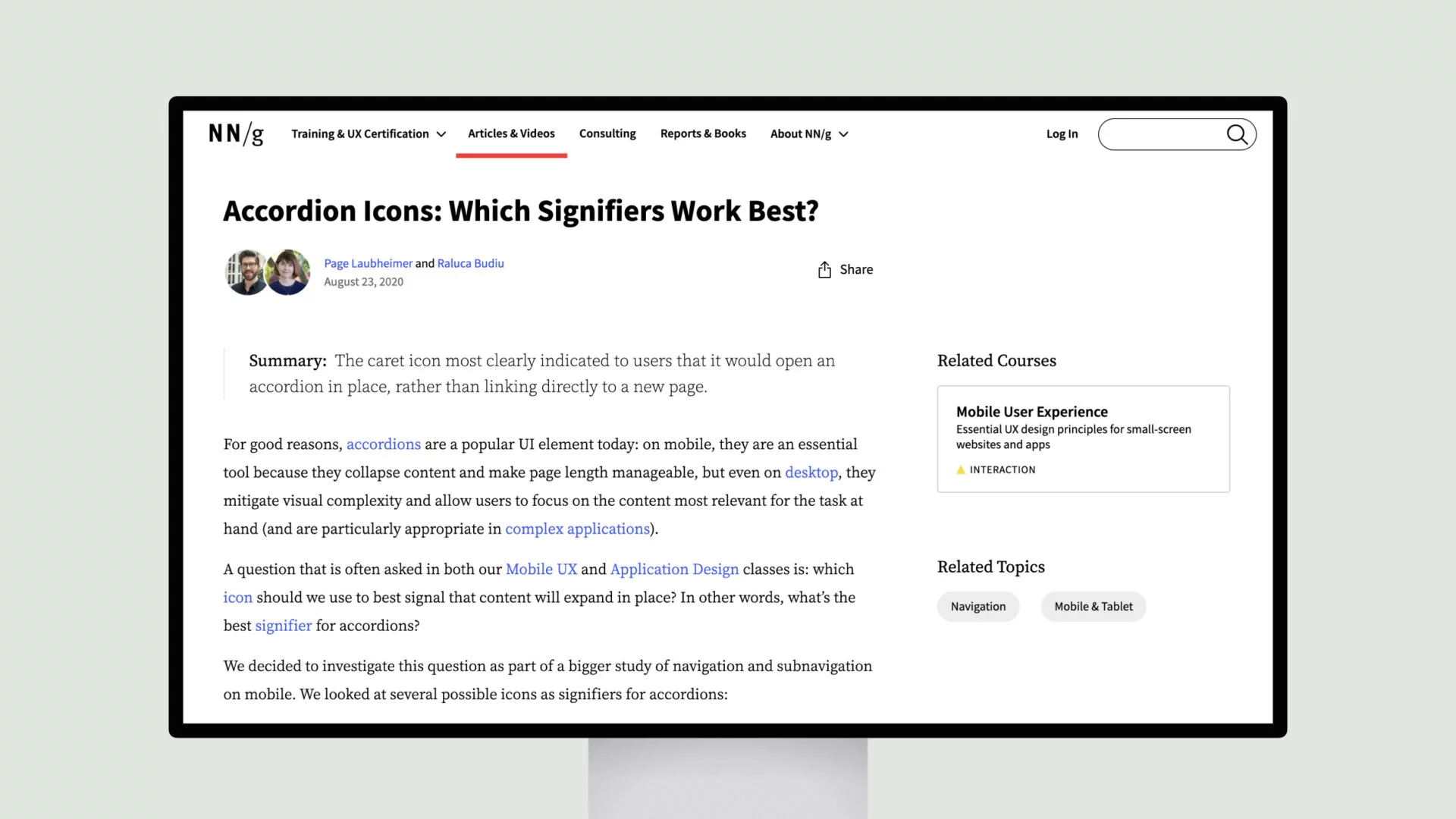The image size is (1456, 819).
Task: Click the Mobile UX hyperlink in article body
Action: click(541, 568)
